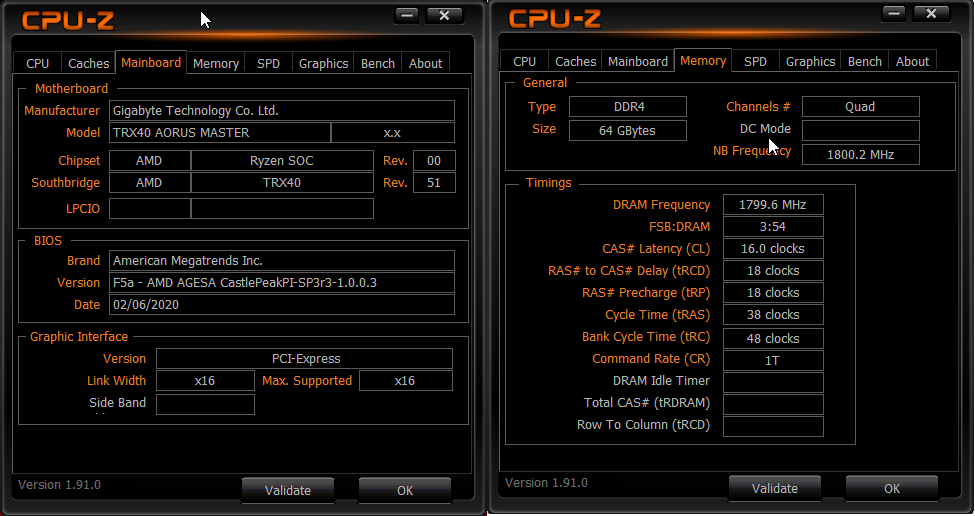Click NB Frequency 1800.2 MHz value
Viewport: 975px width, 516px height.
861,155
